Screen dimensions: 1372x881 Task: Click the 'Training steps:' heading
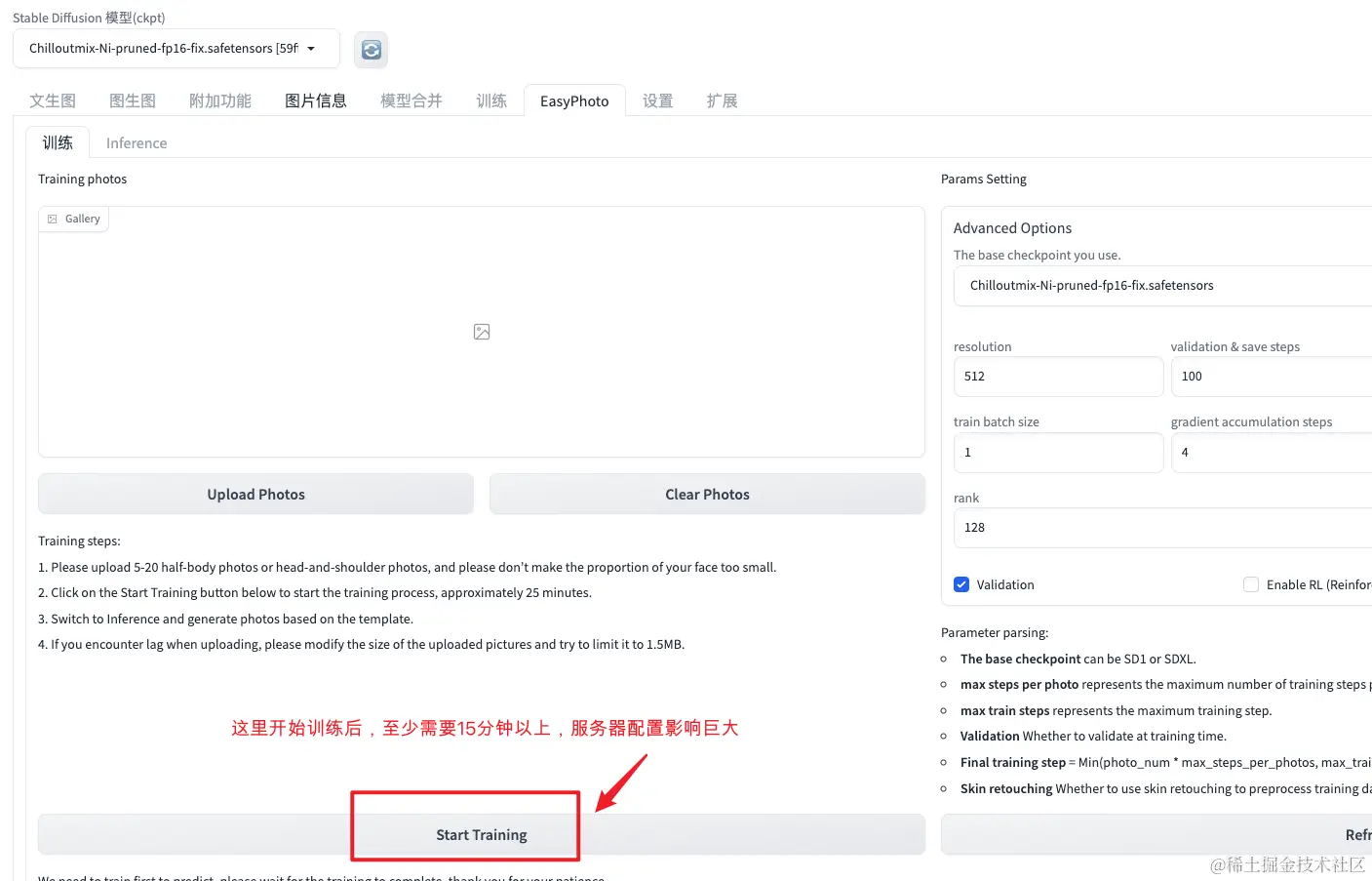pos(79,541)
